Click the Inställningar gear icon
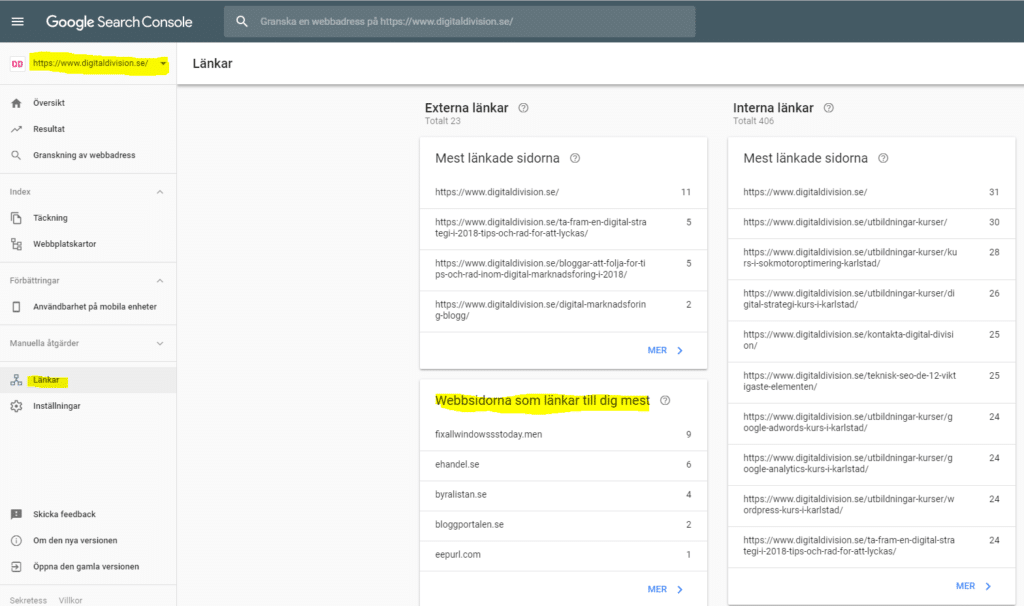 [x=16, y=406]
